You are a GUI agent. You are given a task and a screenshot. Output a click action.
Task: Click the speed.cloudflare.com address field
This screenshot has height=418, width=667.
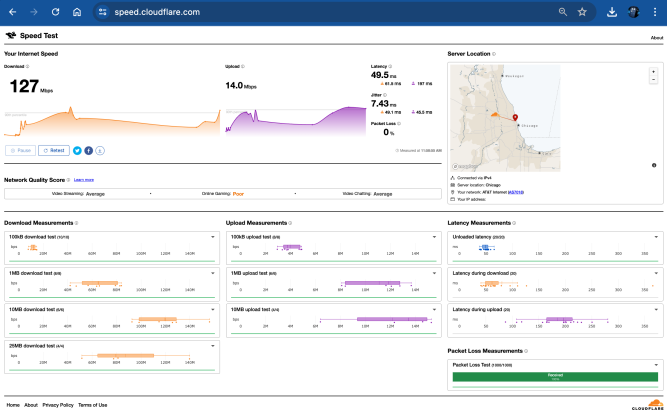point(157,12)
